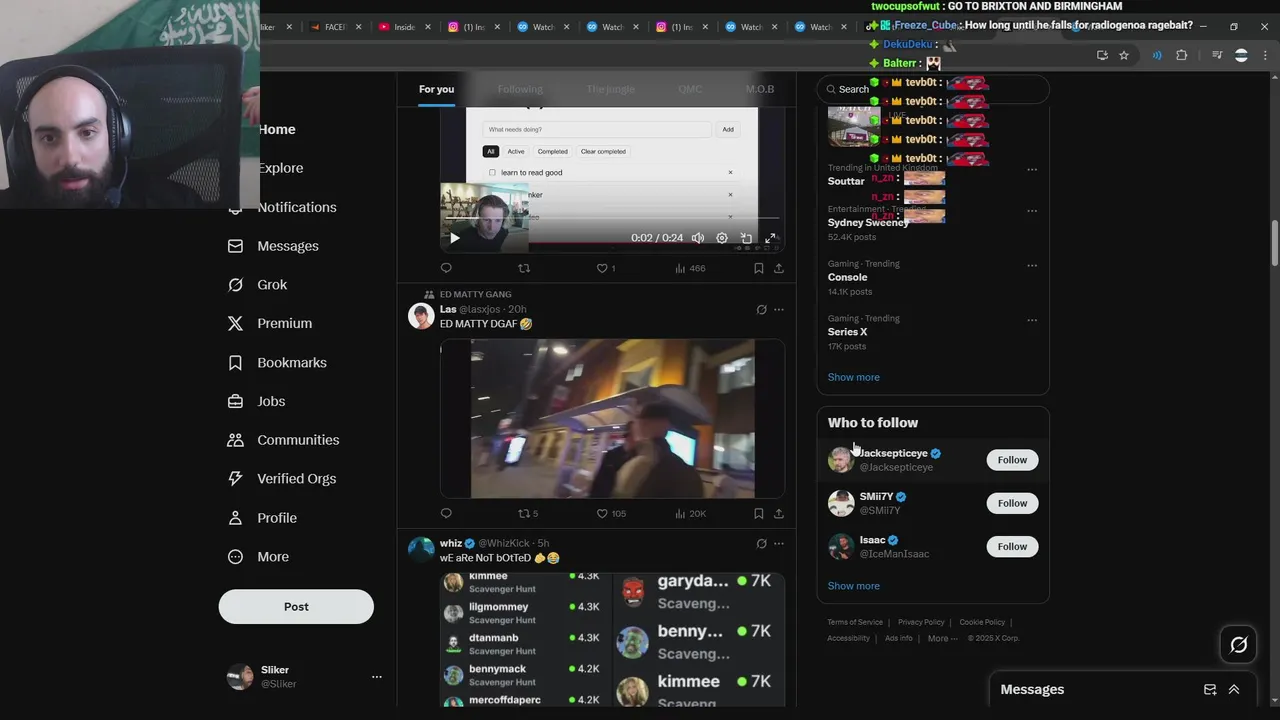Click the floating Grok button at bottom right
This screenshot has height=720, width=1280.
click(x=1238, y=645)
